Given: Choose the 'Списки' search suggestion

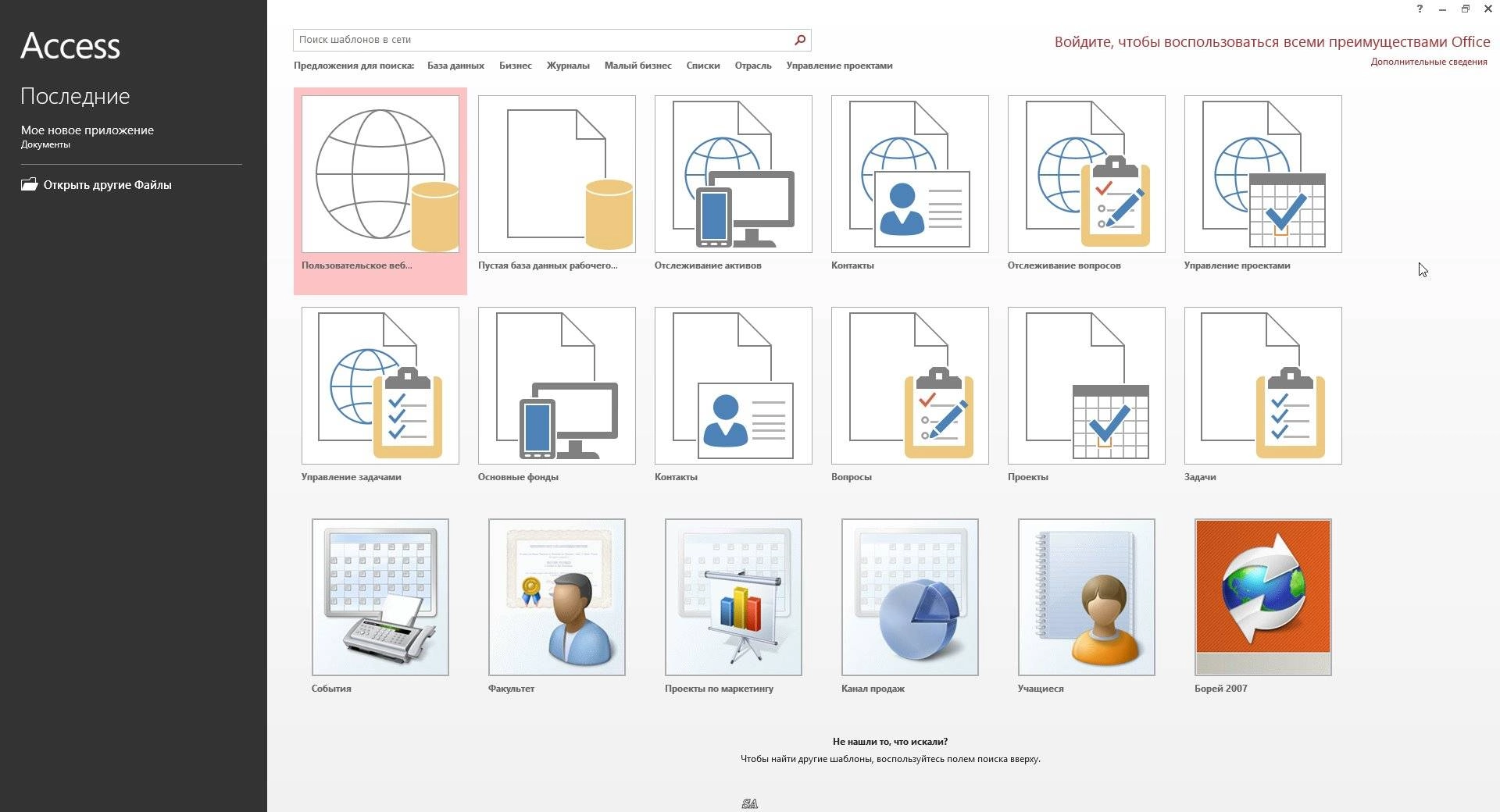Looking at the screenshot, I should 703,66.
